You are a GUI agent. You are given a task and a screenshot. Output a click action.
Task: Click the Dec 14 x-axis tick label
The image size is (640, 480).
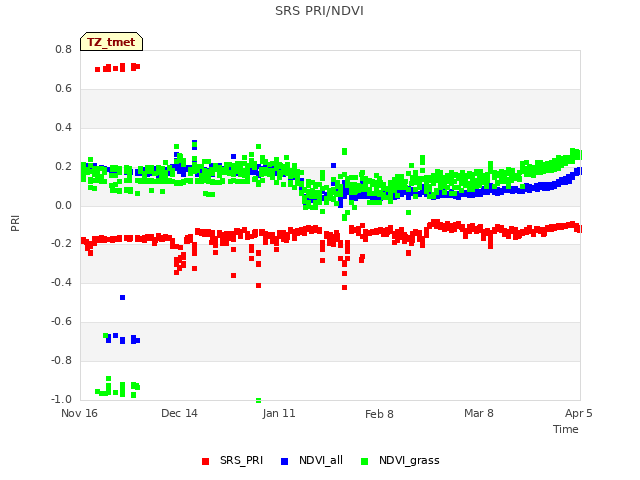[x=179, y=413]
